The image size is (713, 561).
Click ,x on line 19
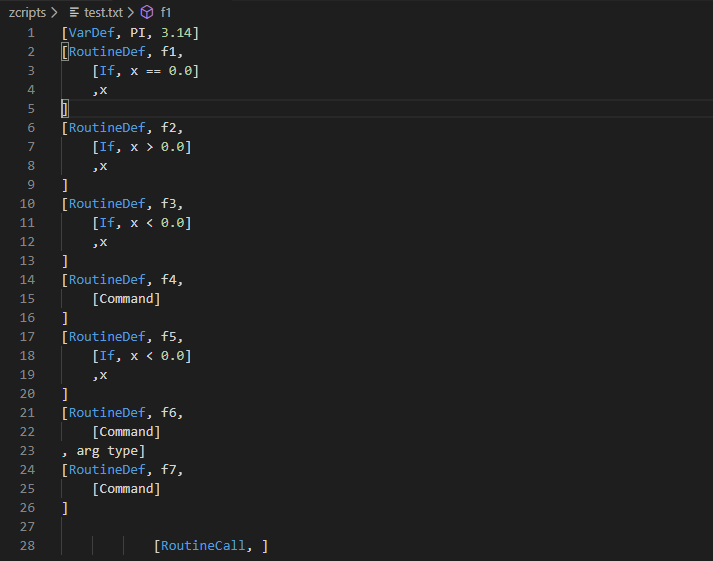coord(100,375)
